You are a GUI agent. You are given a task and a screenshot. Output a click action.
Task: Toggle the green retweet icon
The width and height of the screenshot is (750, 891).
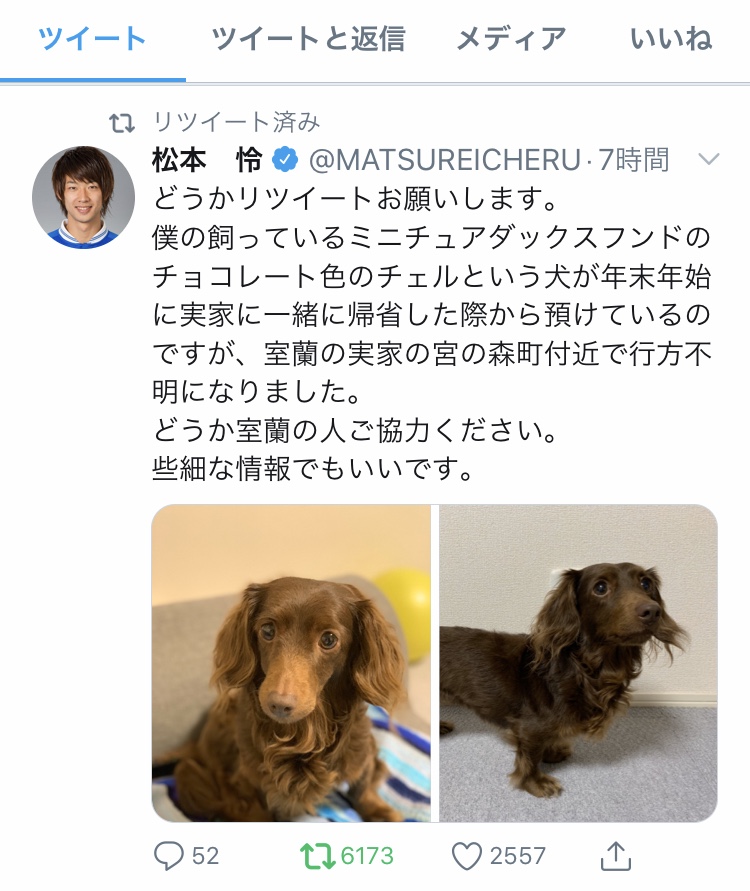[318, 856]
